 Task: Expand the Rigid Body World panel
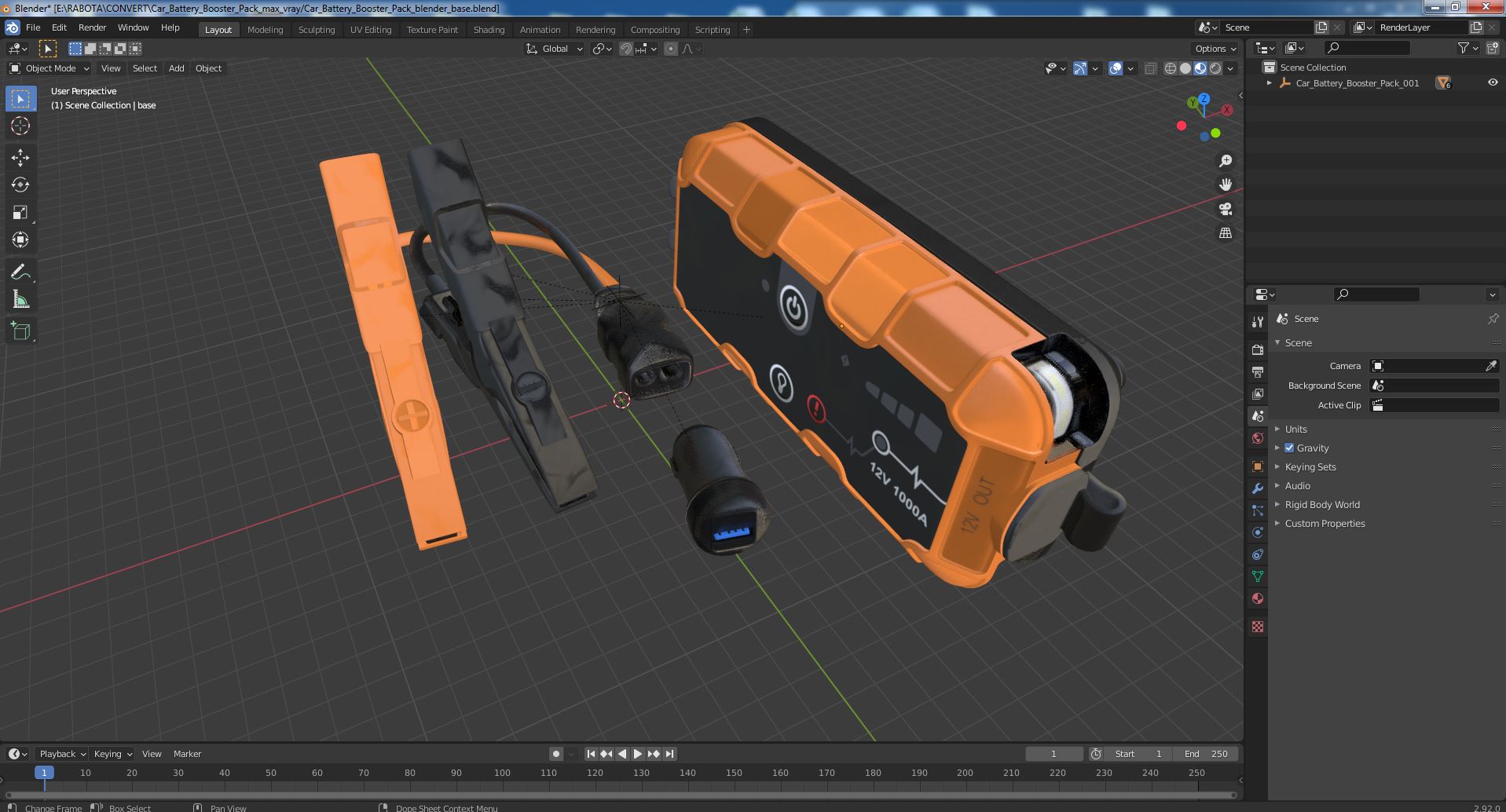pos(1322,504)
